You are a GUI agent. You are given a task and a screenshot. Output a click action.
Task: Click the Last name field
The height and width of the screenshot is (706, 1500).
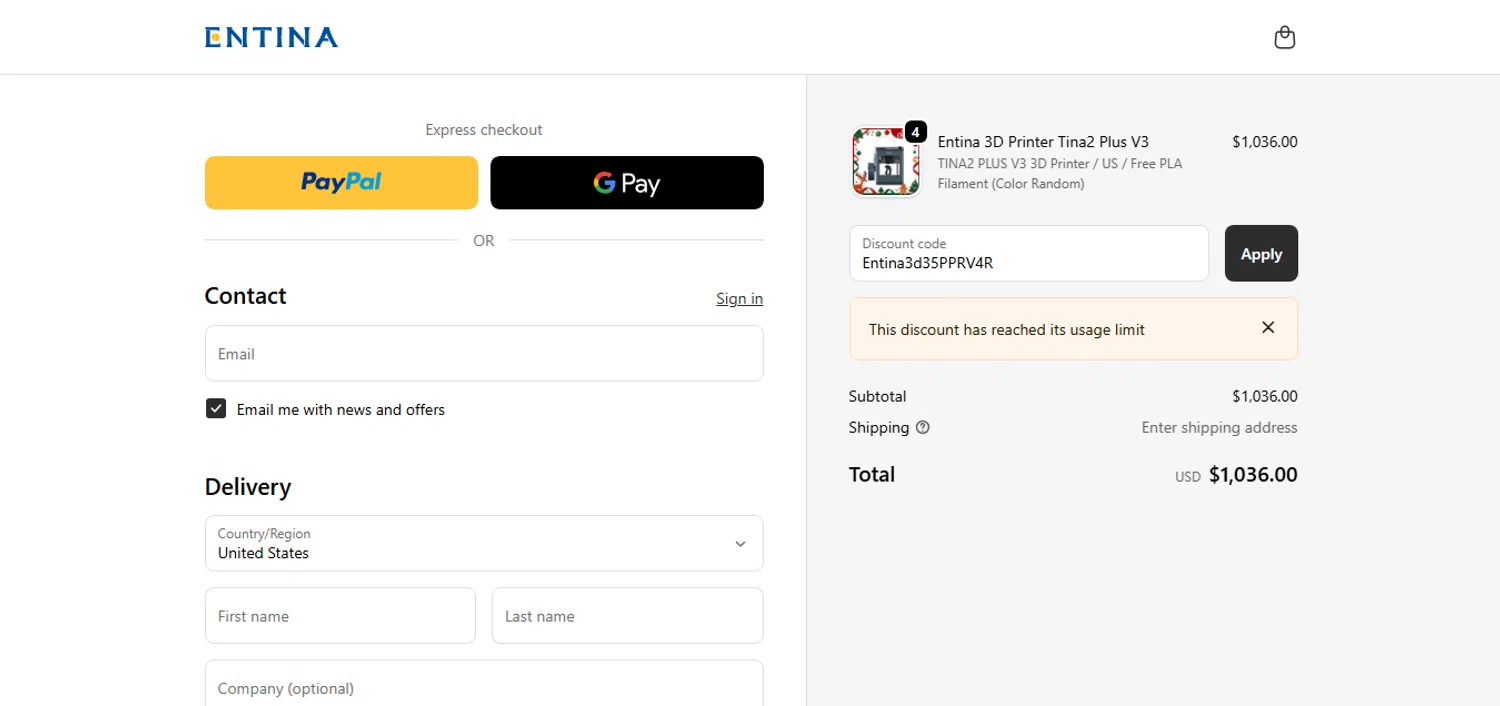point(627,615)
